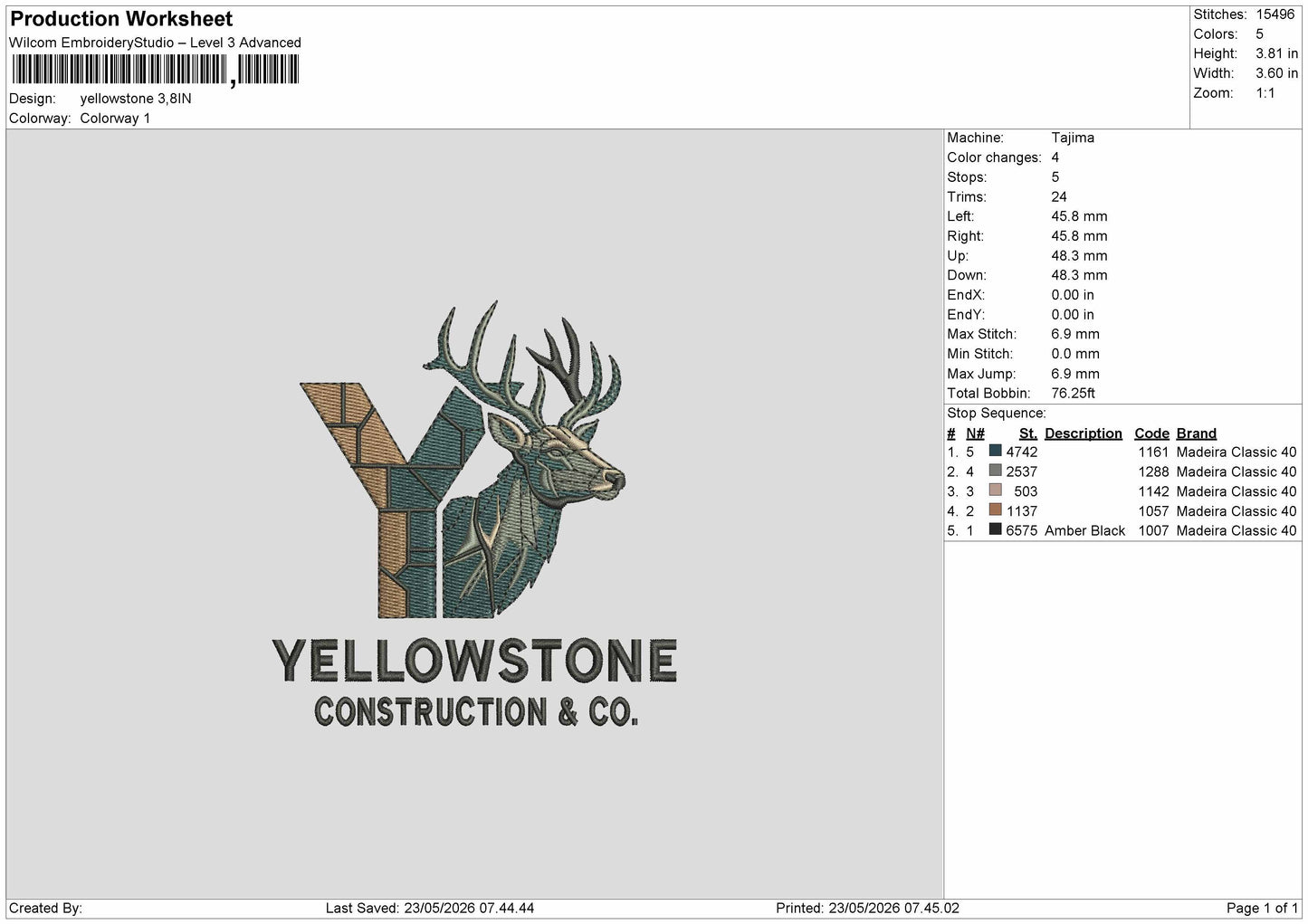Click the Up value 48.3 mm
The width and height of the screenshot is (1308, 924).
pyautogui.click(x=1079, y=256)
